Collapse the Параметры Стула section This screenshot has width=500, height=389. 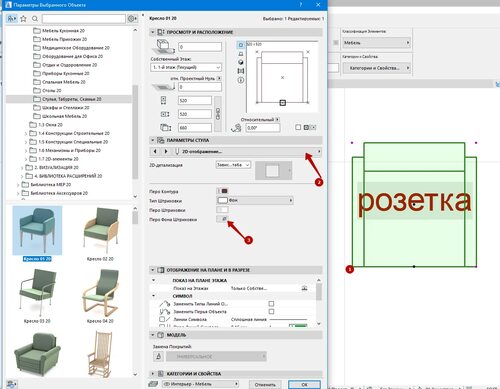[153, 140]
